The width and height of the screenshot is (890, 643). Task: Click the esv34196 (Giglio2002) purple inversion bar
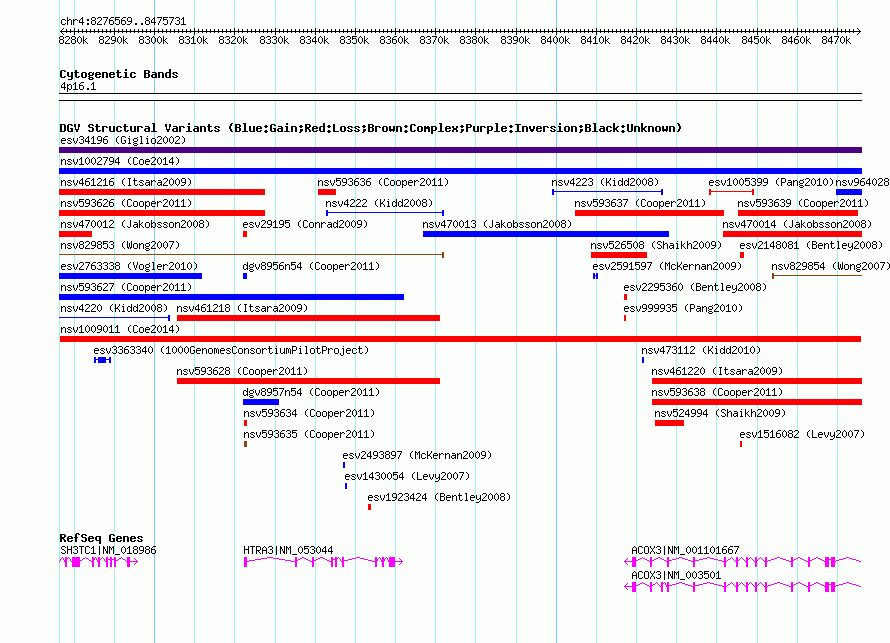pyautogui.click(x=460, y=150)
